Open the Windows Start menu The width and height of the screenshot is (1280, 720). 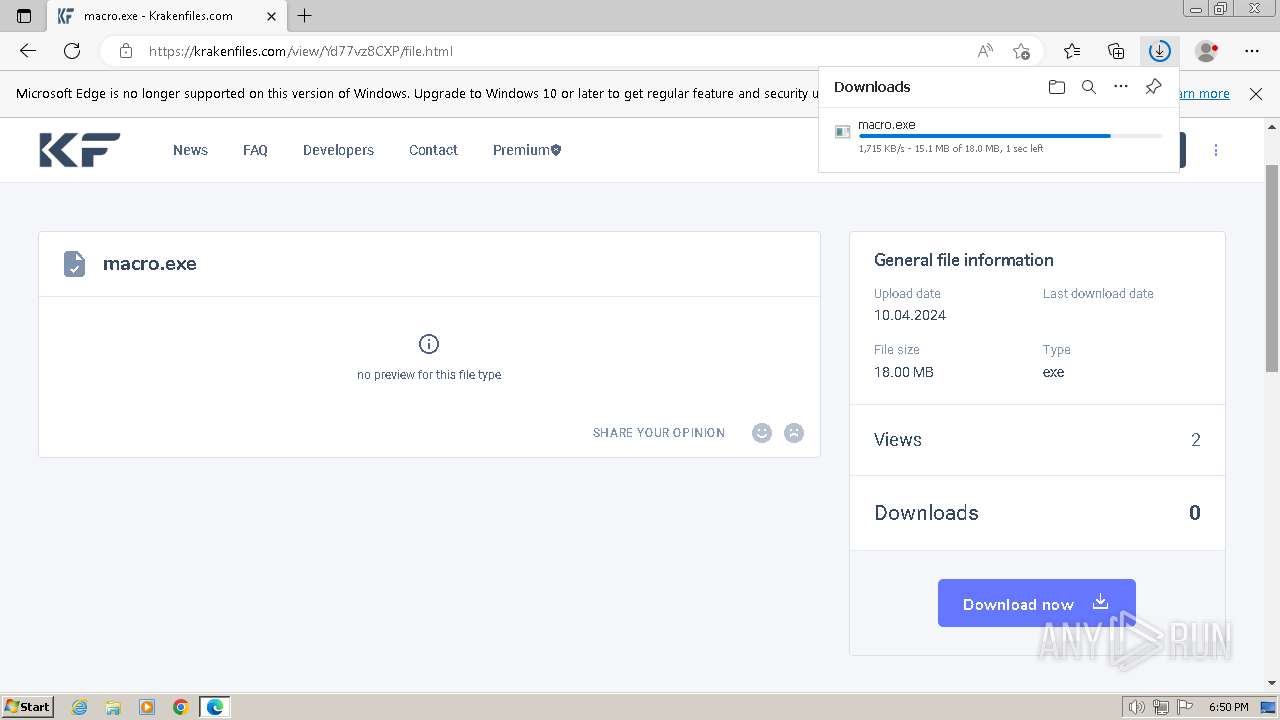[28, 707]
